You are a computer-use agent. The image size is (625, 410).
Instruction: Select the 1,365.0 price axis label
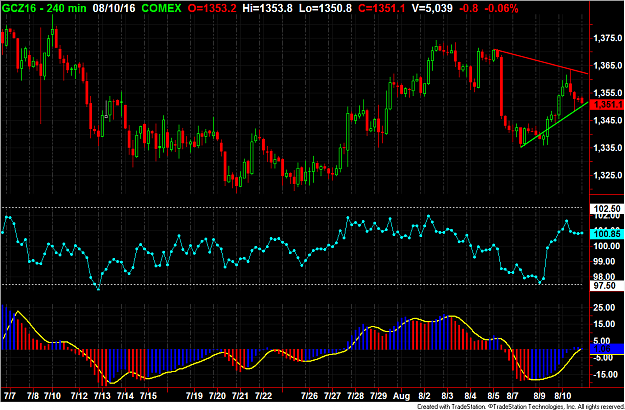[x=608, y=65]
